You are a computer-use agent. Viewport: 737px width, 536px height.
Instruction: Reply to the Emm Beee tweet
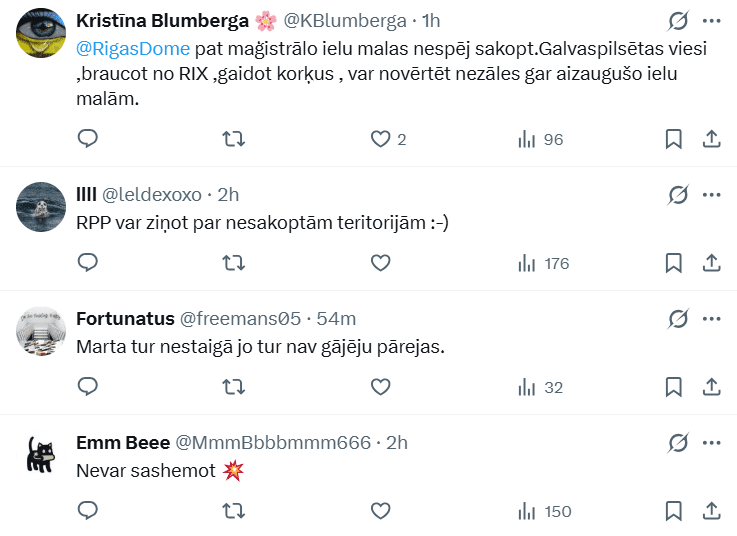point(88,511)
